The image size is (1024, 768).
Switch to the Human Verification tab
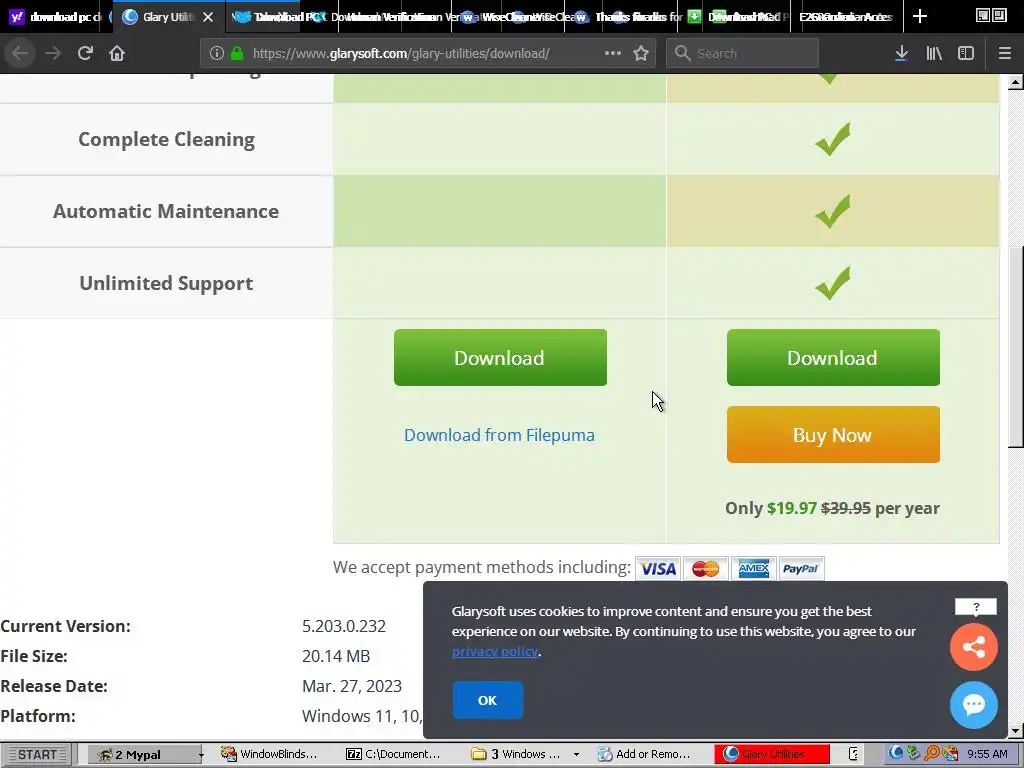392,16
